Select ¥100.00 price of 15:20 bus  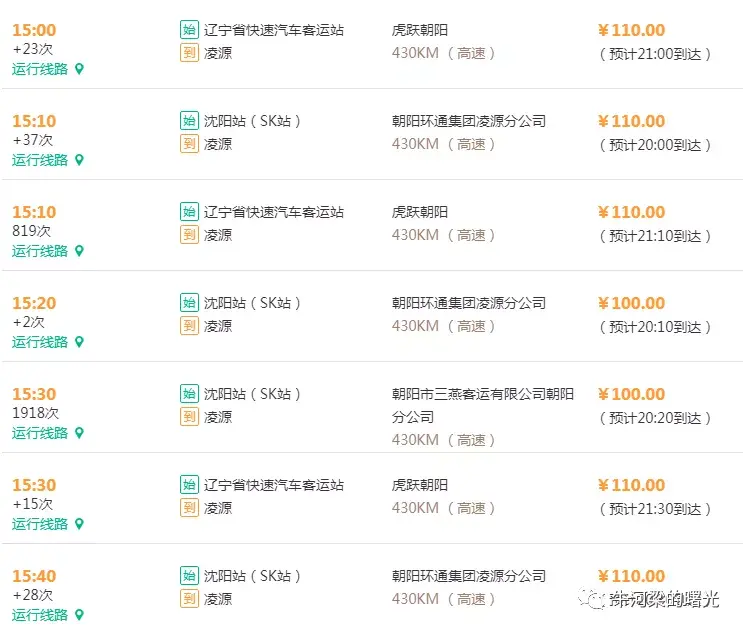(631, 303)
